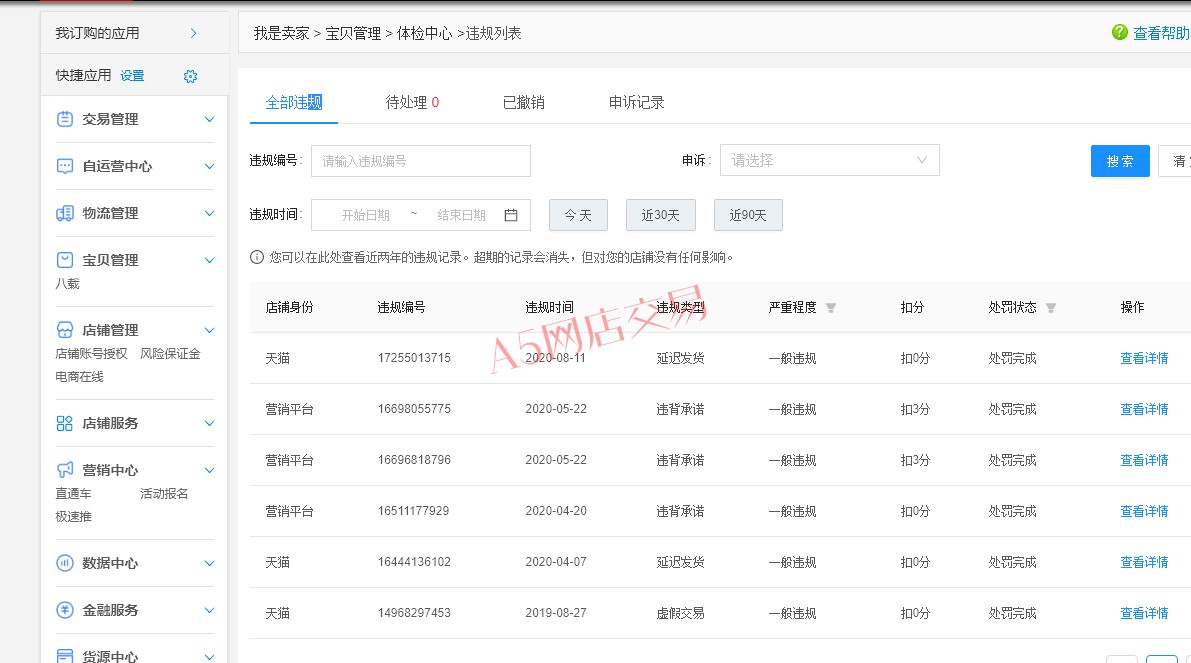The height and width of the screenshot is (663, 1191).
Task: Click 我是卖家 in the breadcrumb
Action: click(282, 33)
